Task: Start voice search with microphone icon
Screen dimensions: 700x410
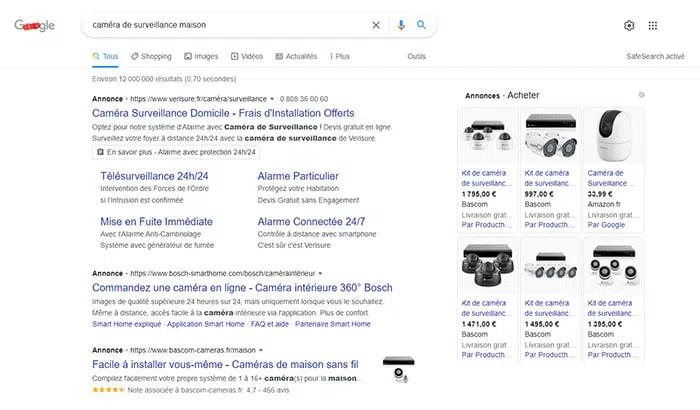Action: 401,25
